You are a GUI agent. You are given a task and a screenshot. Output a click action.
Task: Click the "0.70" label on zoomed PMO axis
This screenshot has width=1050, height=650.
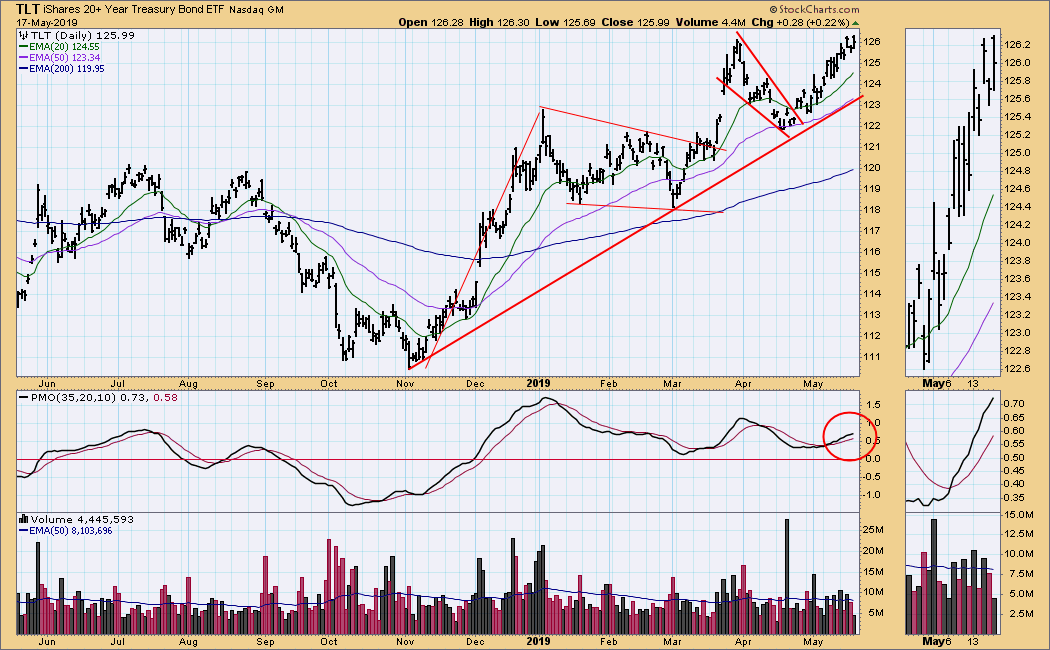pyautogui.click(x=1015, y=404)
